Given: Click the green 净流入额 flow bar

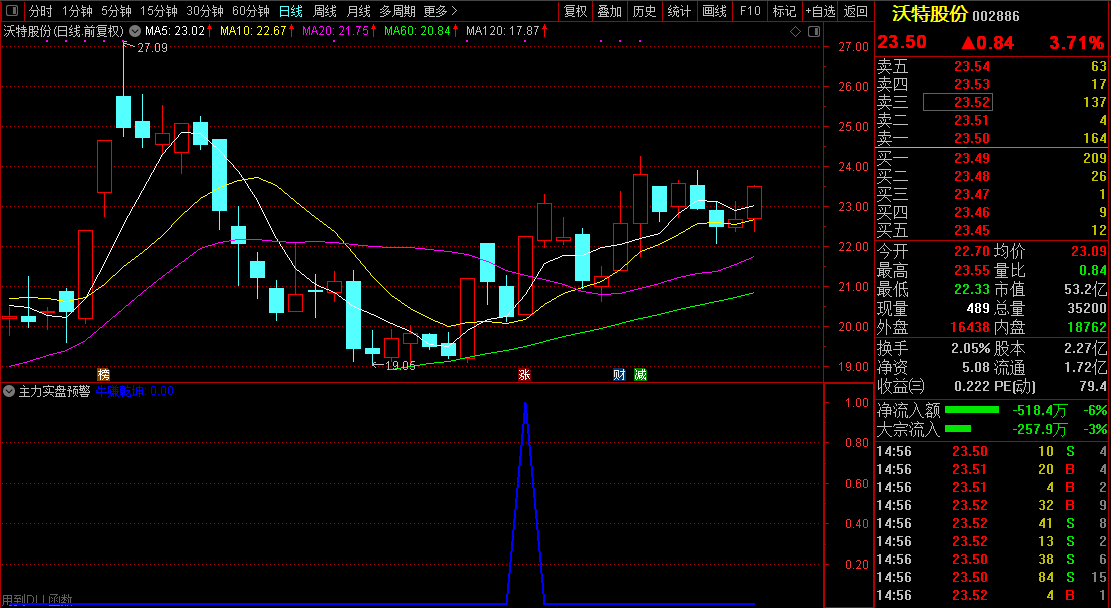Looking at the screenshot, I should point(972,410).
